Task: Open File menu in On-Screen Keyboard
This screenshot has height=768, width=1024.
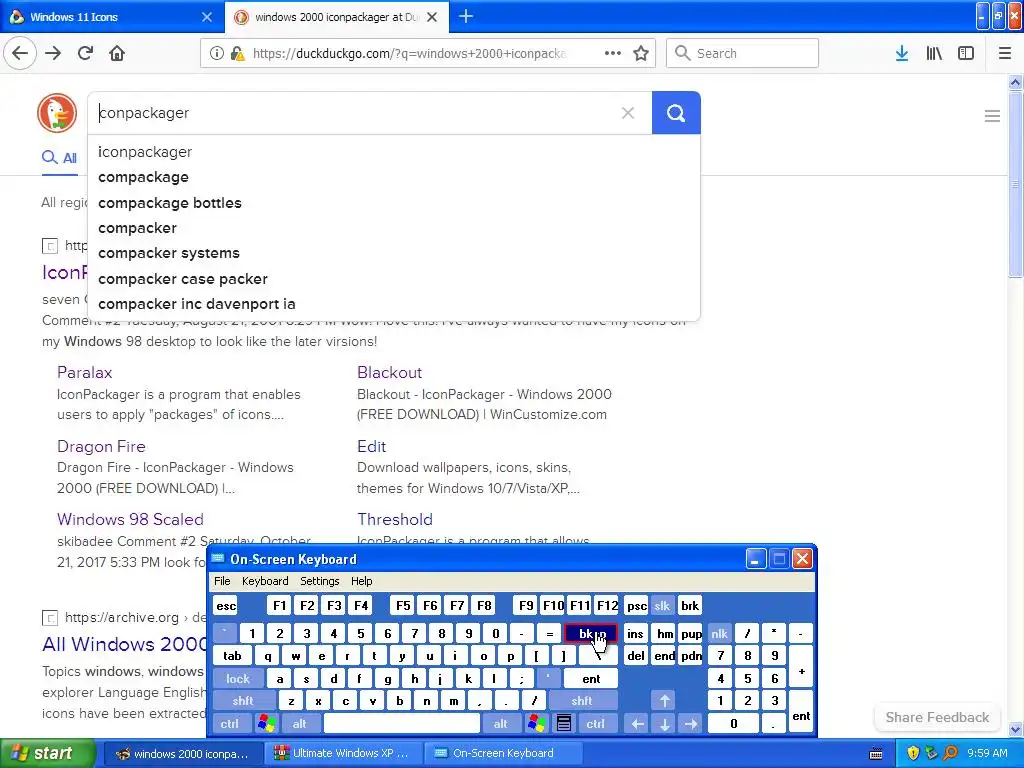Action: pyautogui.click(x=222, y=581)
